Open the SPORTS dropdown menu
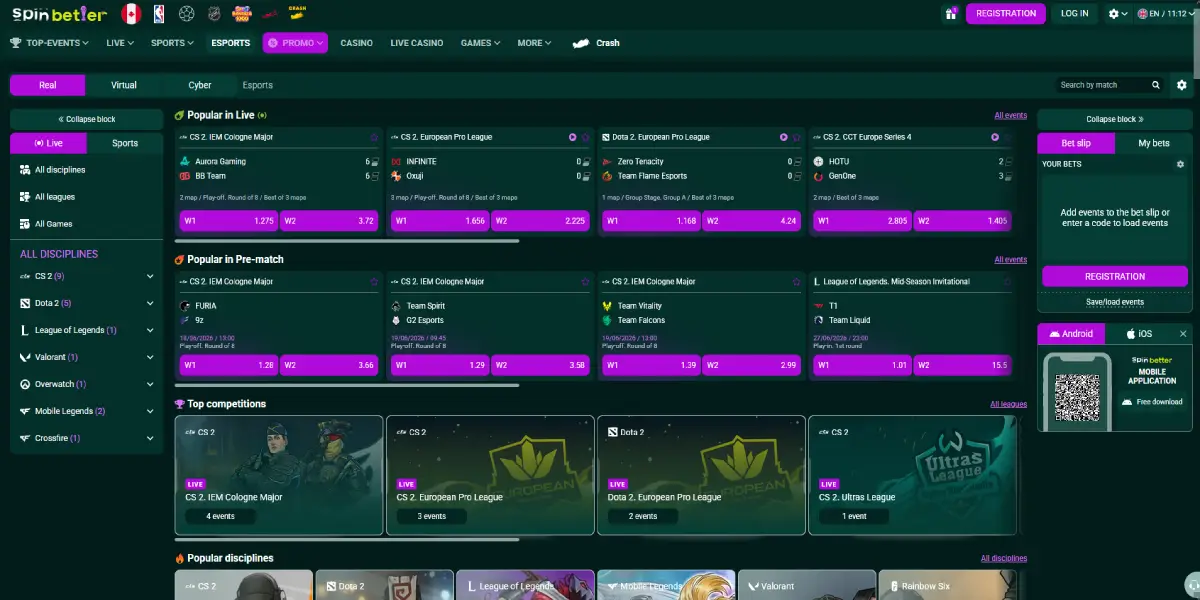 [172, 43]
